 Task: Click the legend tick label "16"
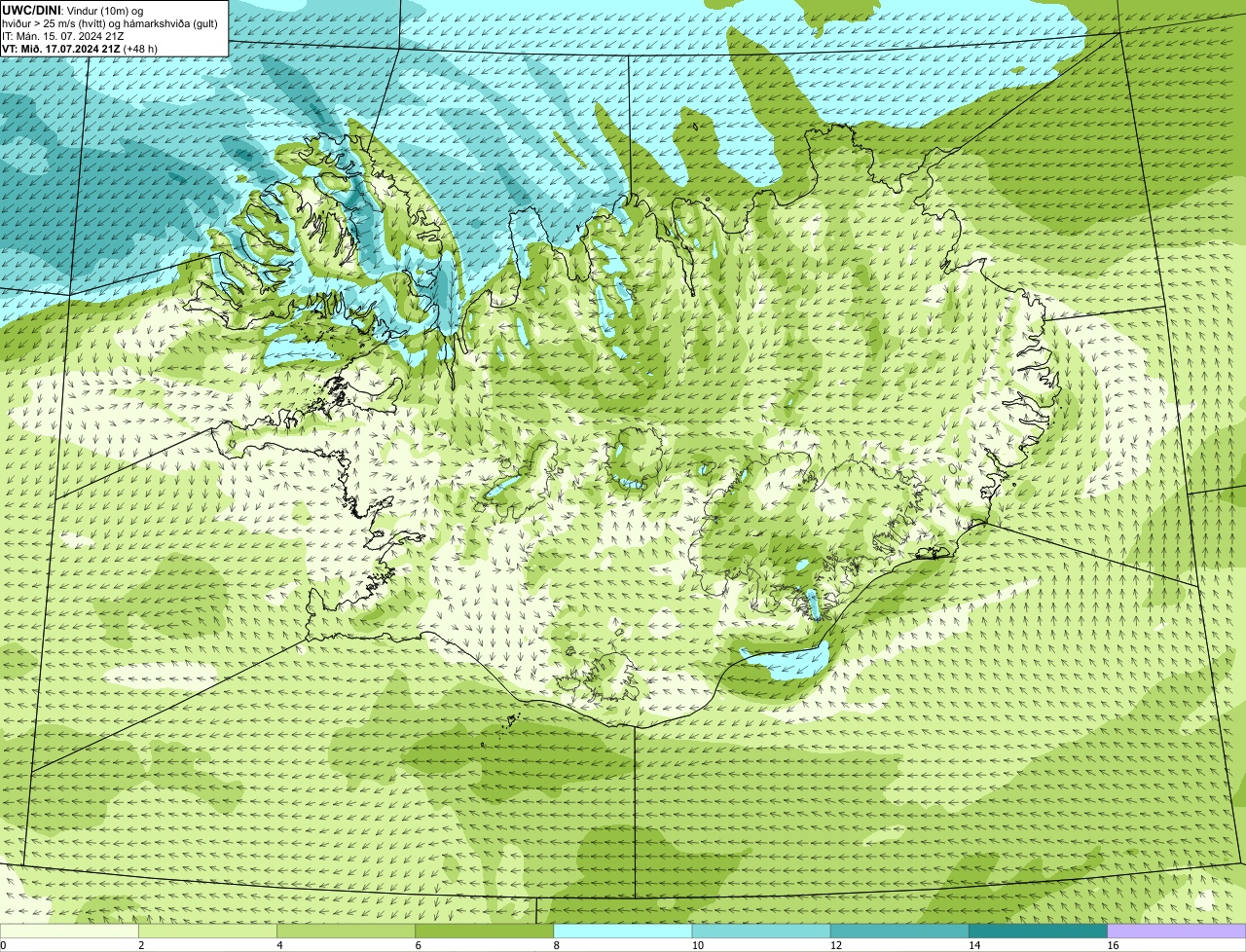tap(1113, 945)
